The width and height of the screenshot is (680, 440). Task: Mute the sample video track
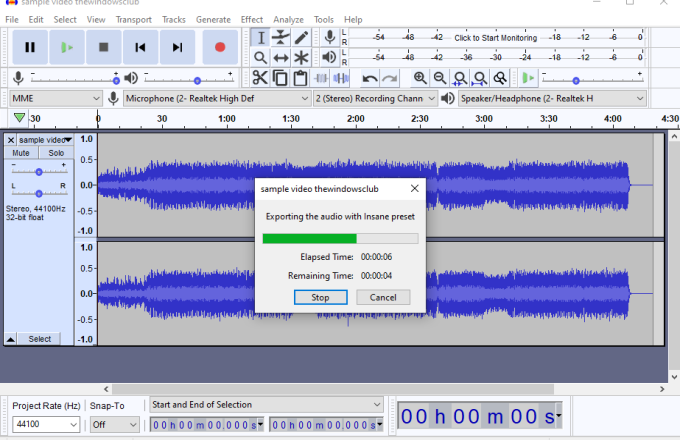[x=21, y=153]
